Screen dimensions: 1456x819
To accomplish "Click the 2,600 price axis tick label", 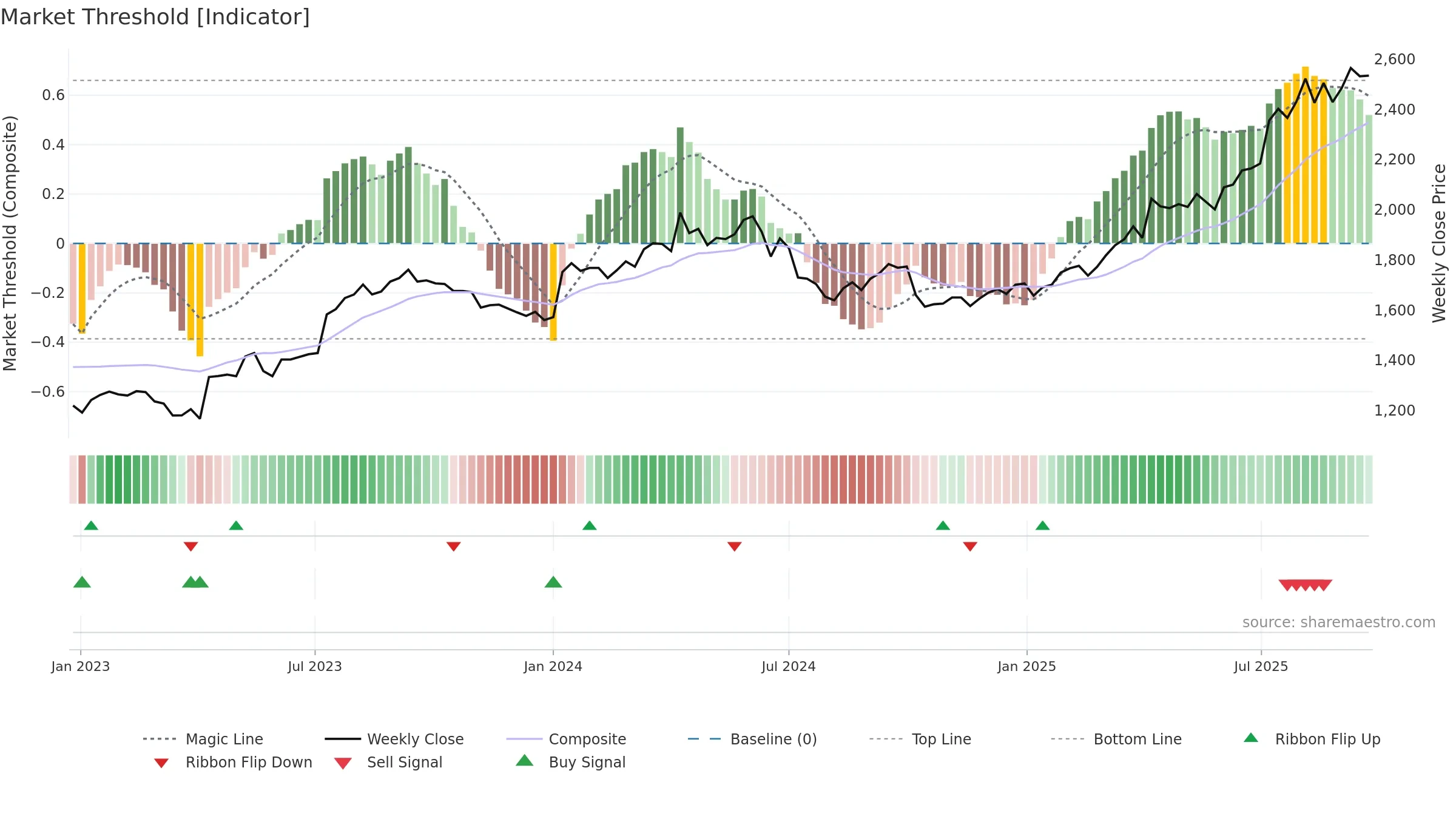I will tap(1395, 59).
